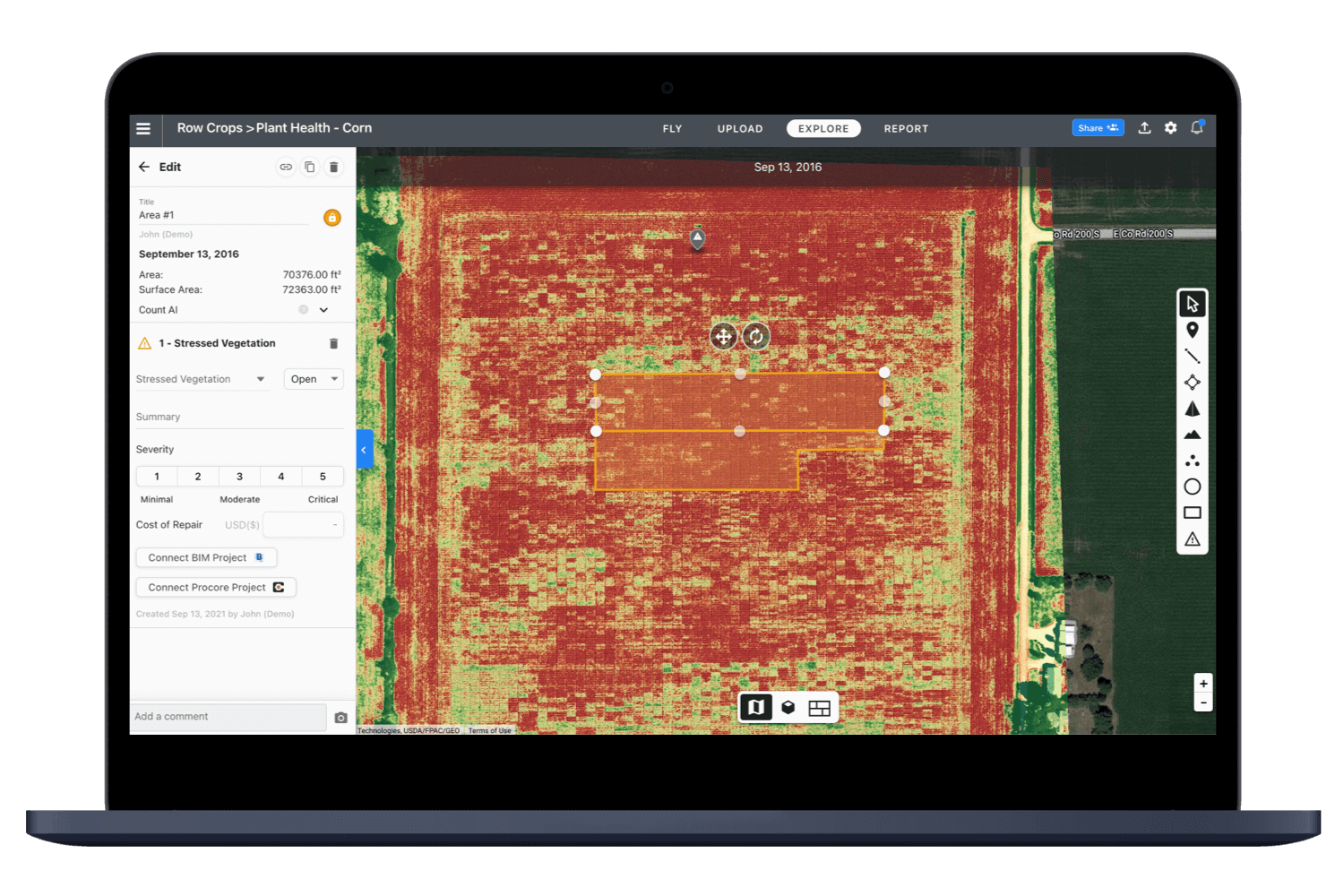Open the Stressed Vegetation category dropdown
The width and height of the screenshot is (1344, 896).
coord(202,379)
